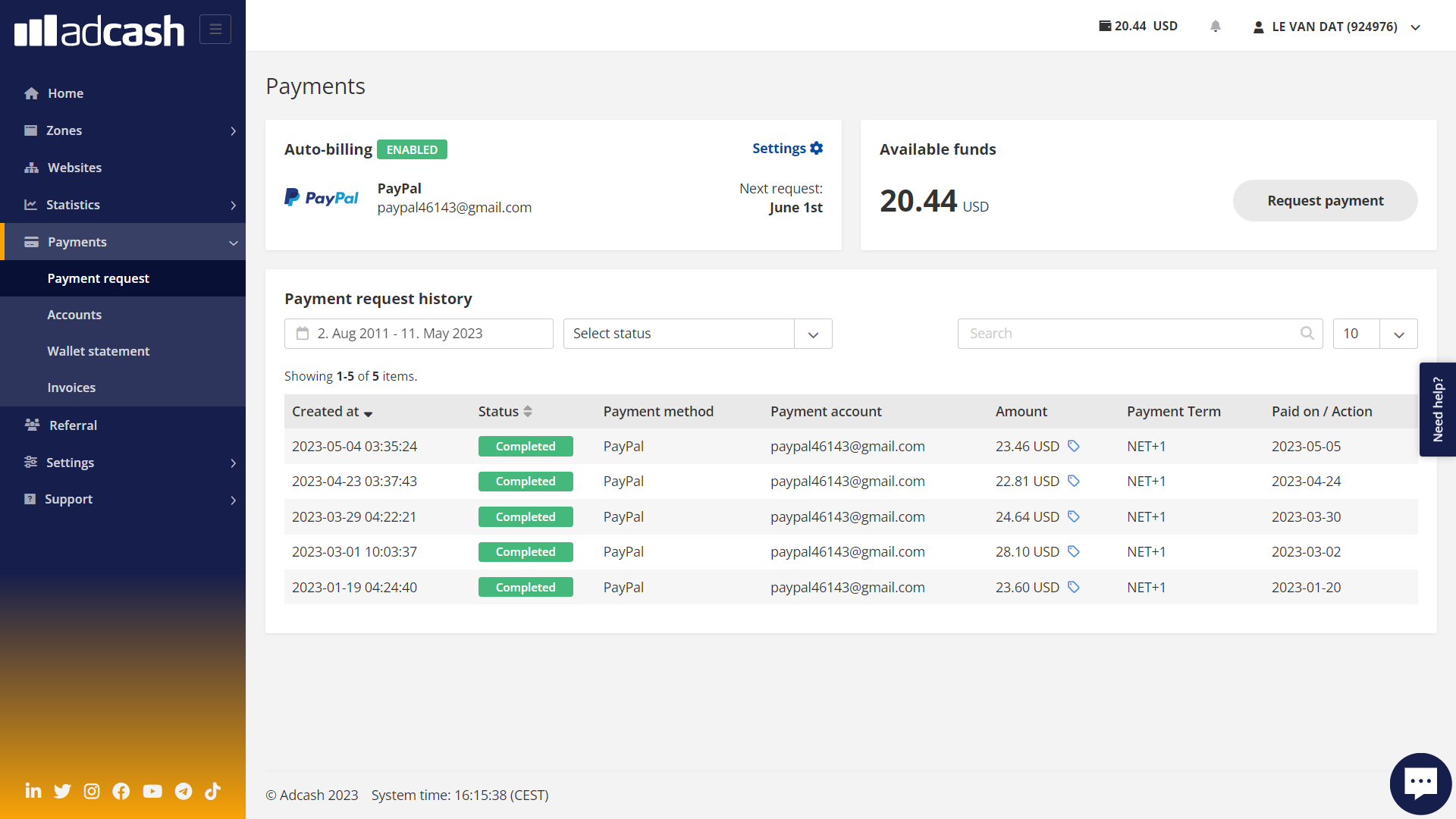The height and width of the screenshot is (819, 1456).
Task: Open the Select status dropdown
Action: pyautogui.click(x=698, y=334)
